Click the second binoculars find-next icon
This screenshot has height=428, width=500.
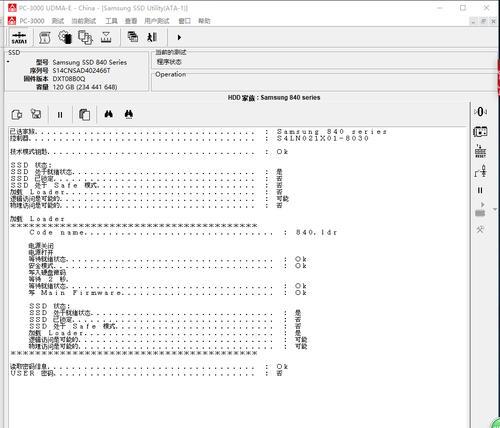(129, 114)
